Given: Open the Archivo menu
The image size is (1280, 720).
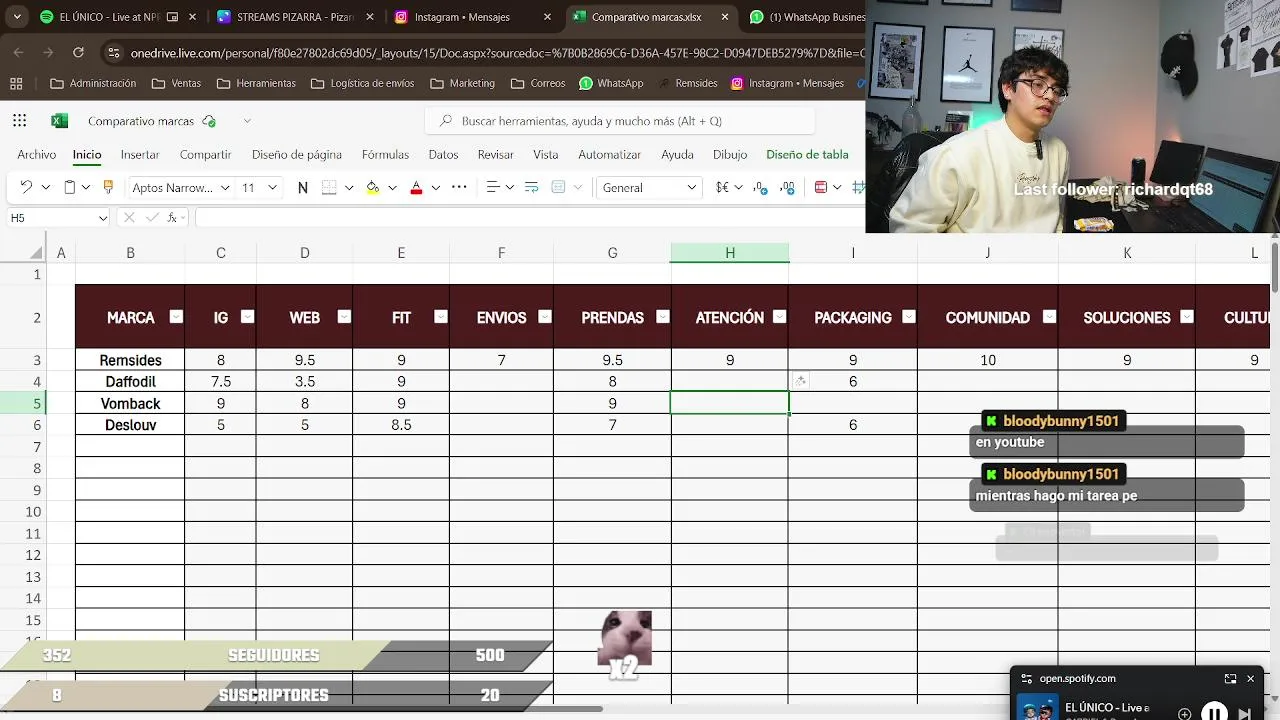Looking at the screenshot, I should click(x=37, y=154).
